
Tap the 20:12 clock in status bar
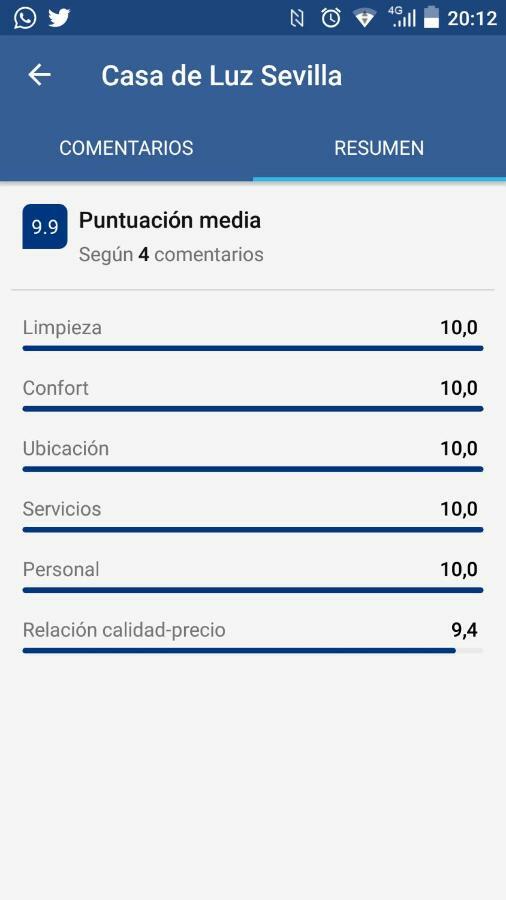(x=472, y=18)
